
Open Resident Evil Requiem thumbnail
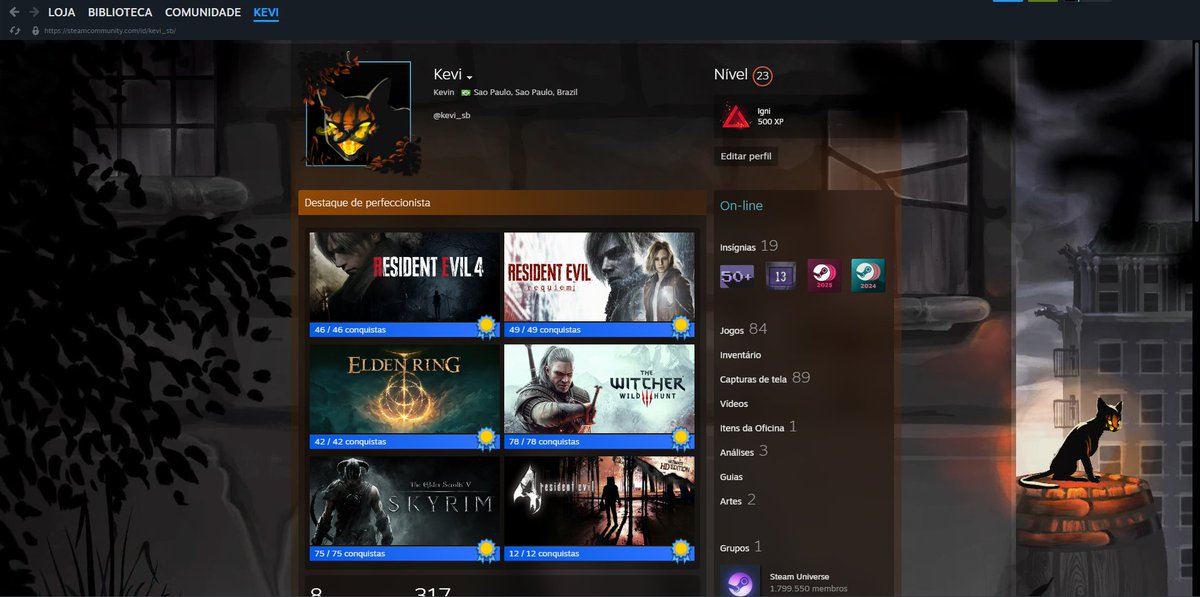pos(599,277)
